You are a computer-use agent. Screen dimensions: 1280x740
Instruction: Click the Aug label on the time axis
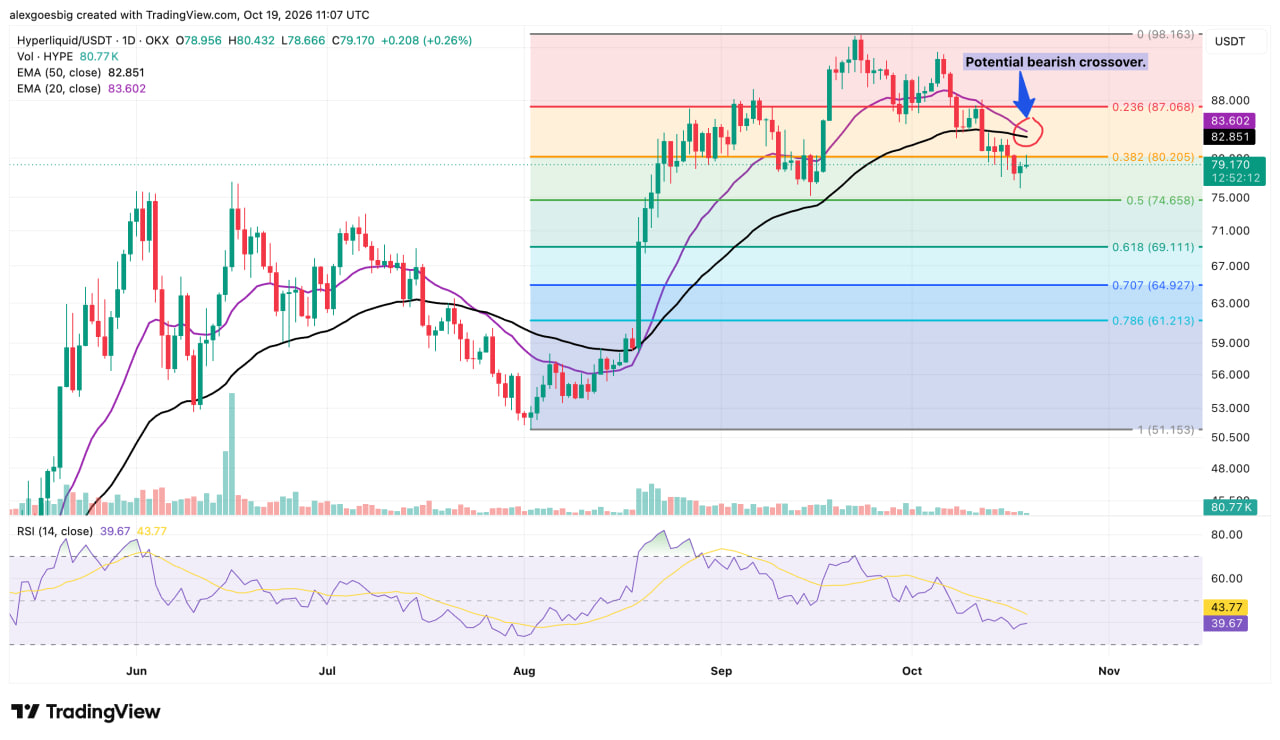525,671
